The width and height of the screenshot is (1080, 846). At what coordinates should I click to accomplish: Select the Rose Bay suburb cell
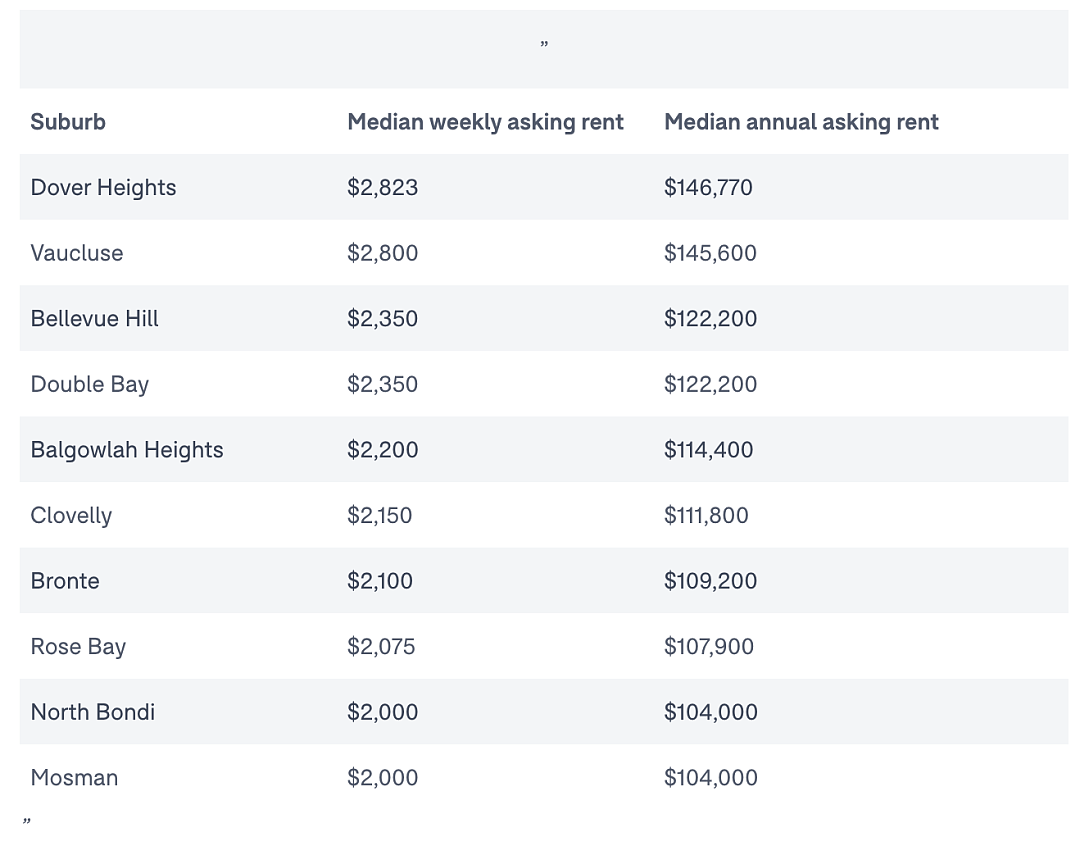click(78, 646)
